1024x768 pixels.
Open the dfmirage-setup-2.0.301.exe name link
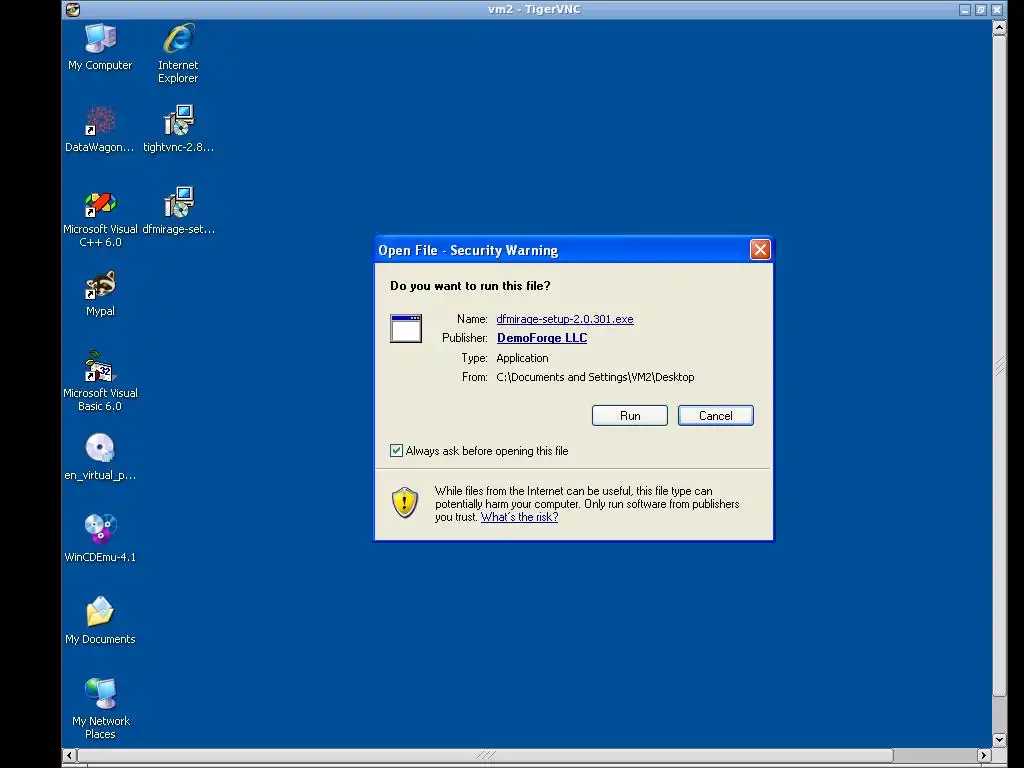pos(565,319)
